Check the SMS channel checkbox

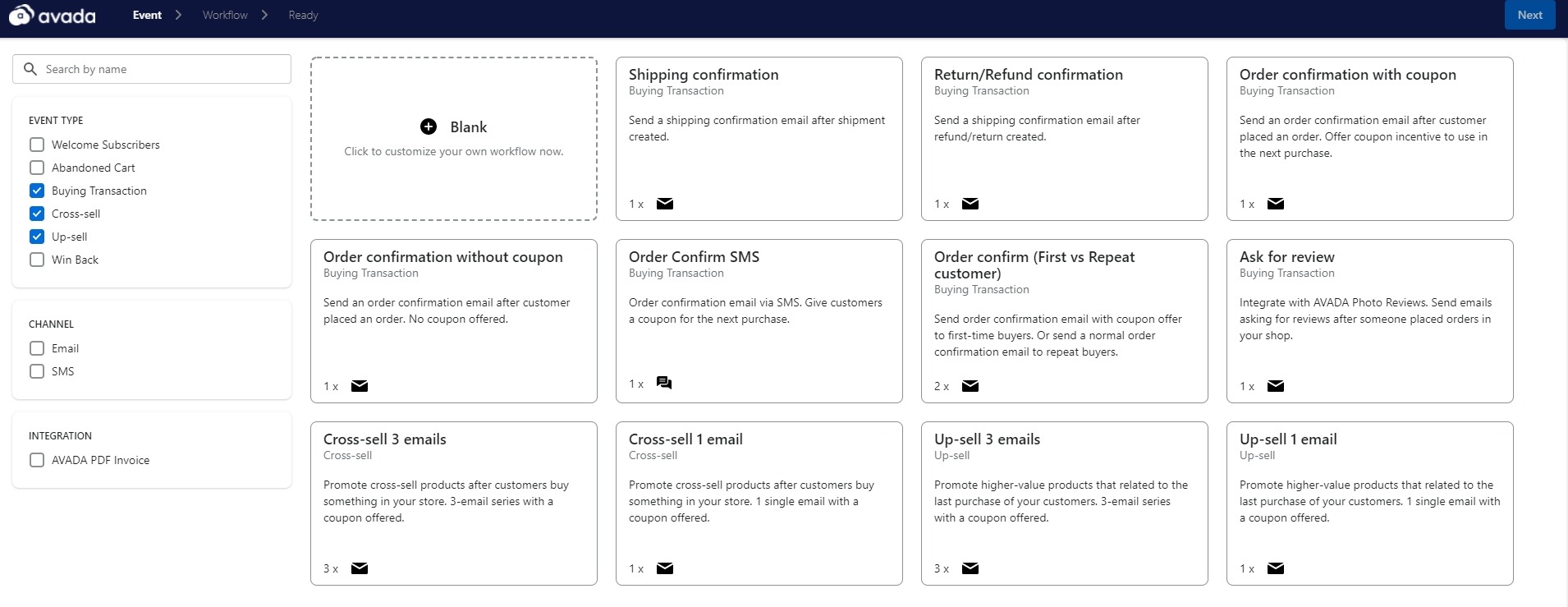click(37, 371)
